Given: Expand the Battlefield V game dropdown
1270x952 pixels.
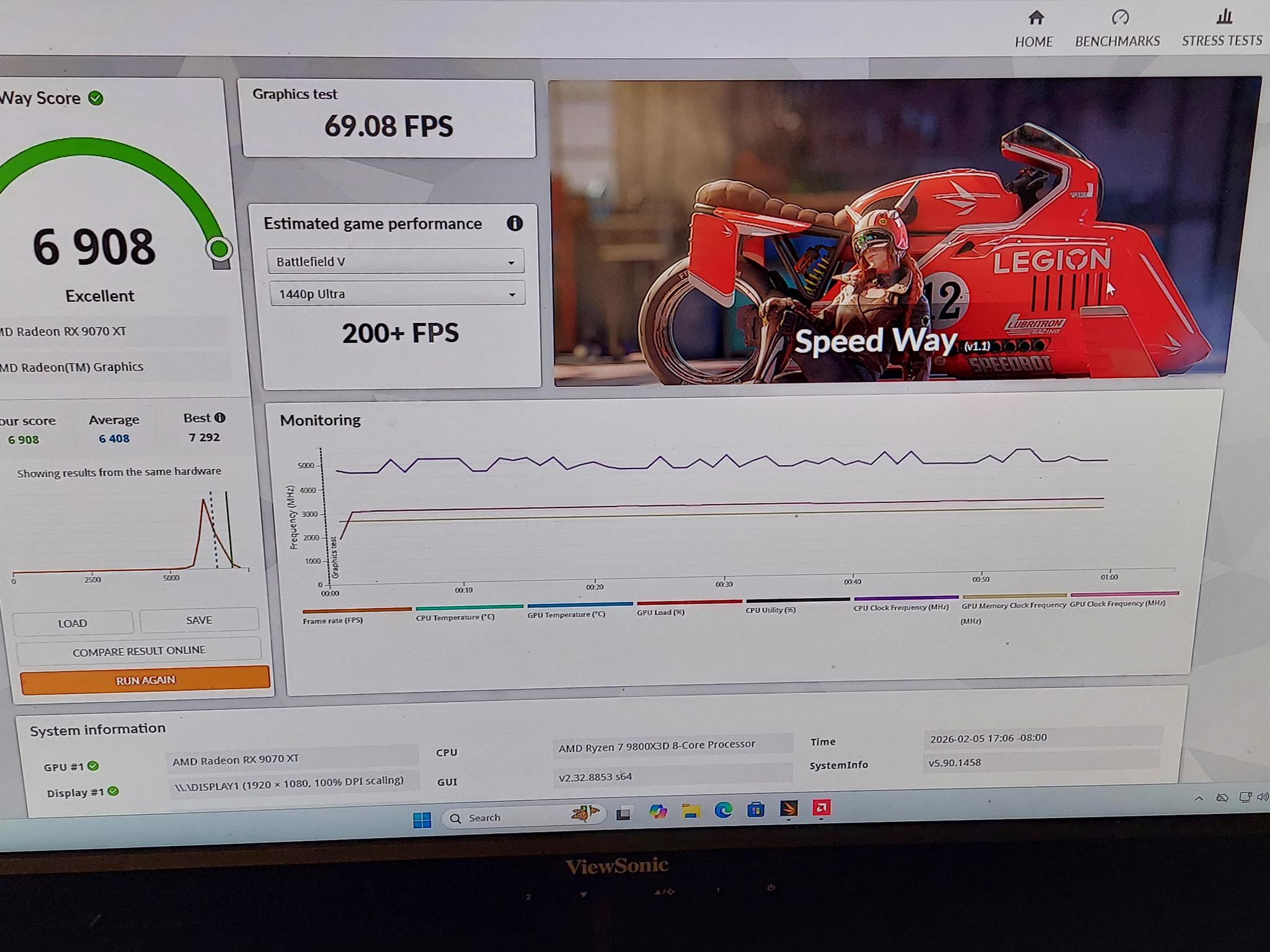Looking at the screenshot, I should pyautogui.click(x=395, y=262).
